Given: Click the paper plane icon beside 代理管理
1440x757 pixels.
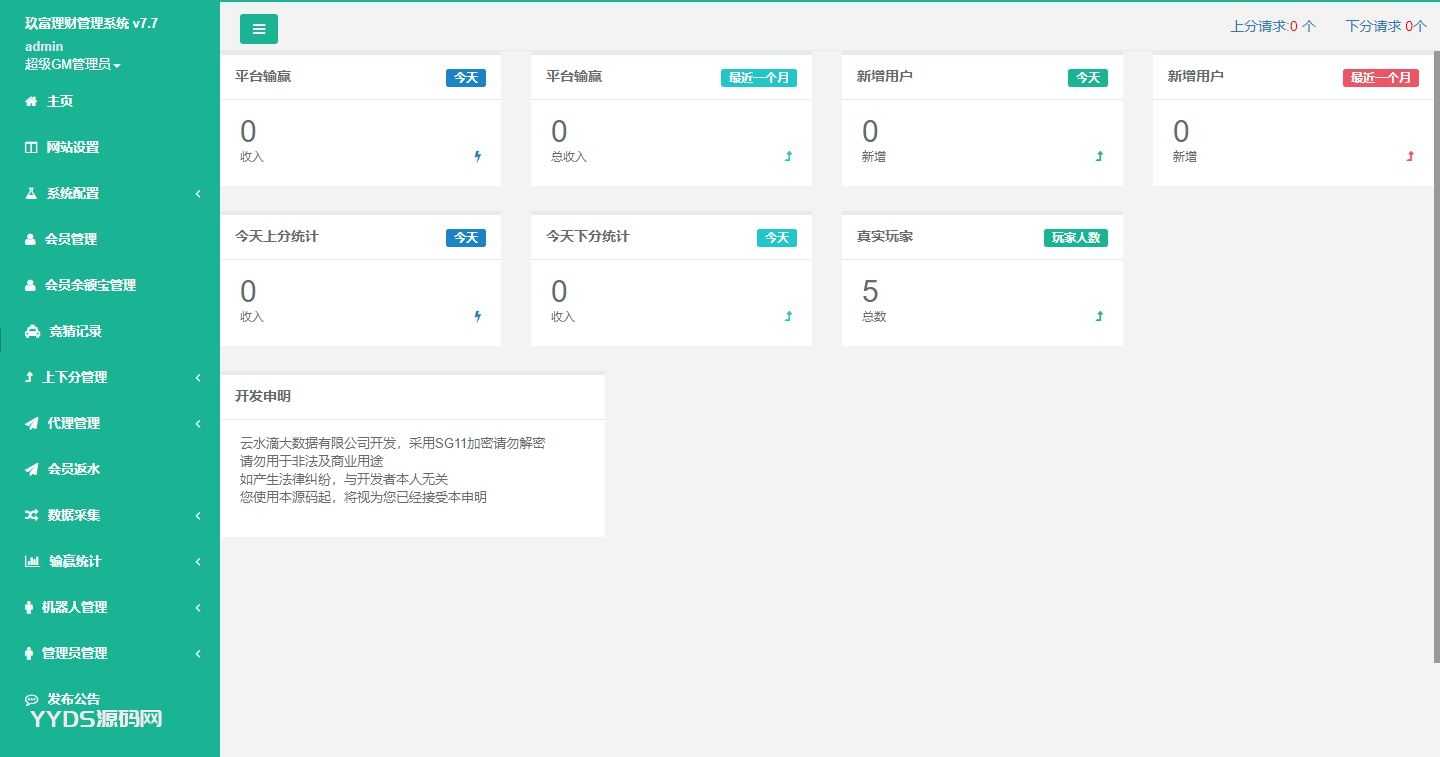Looking at the screenshot, I should click(x=32, y=423).
